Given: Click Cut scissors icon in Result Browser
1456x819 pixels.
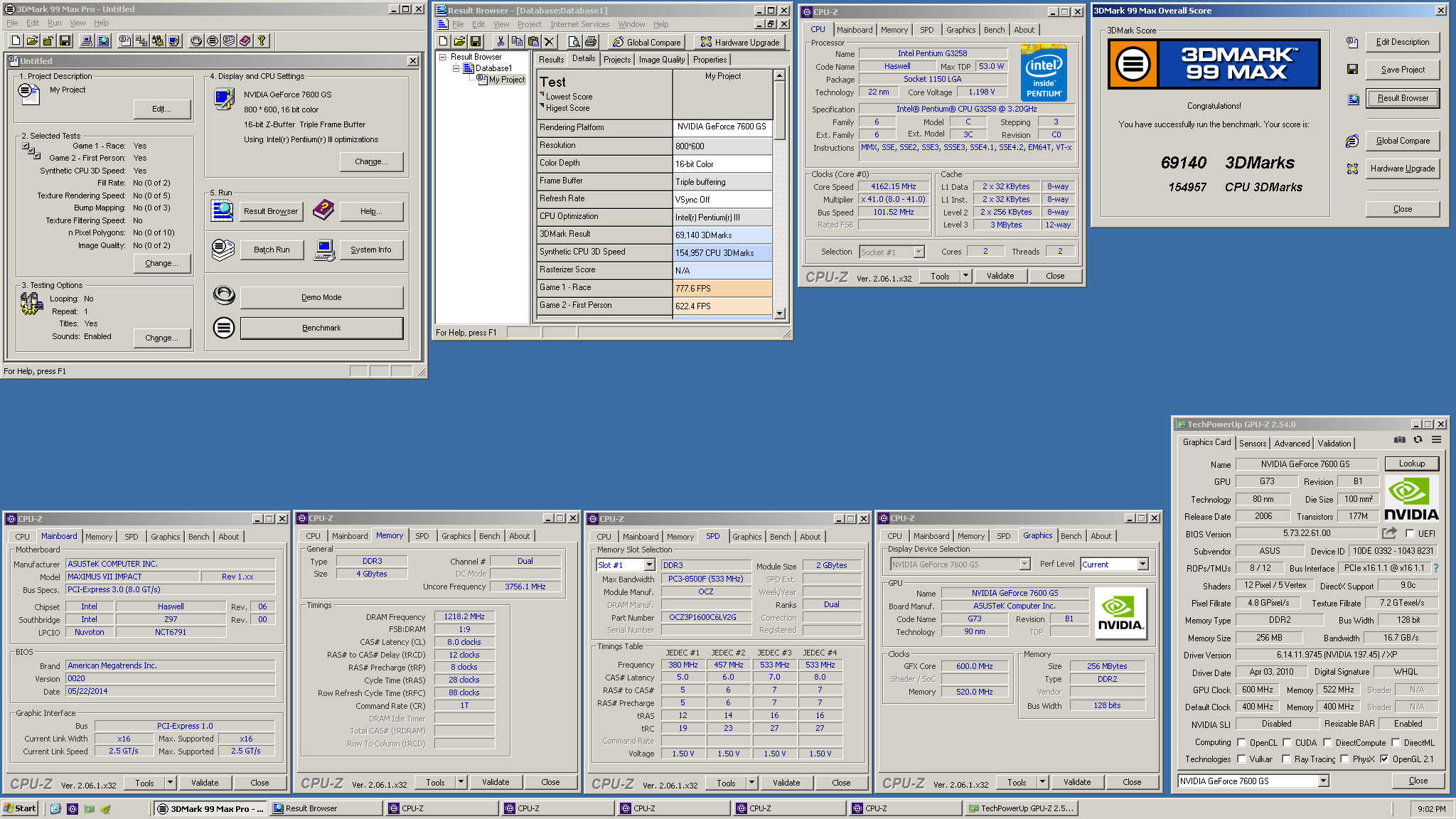Looking at the screenshot, I should pos(500,42).
